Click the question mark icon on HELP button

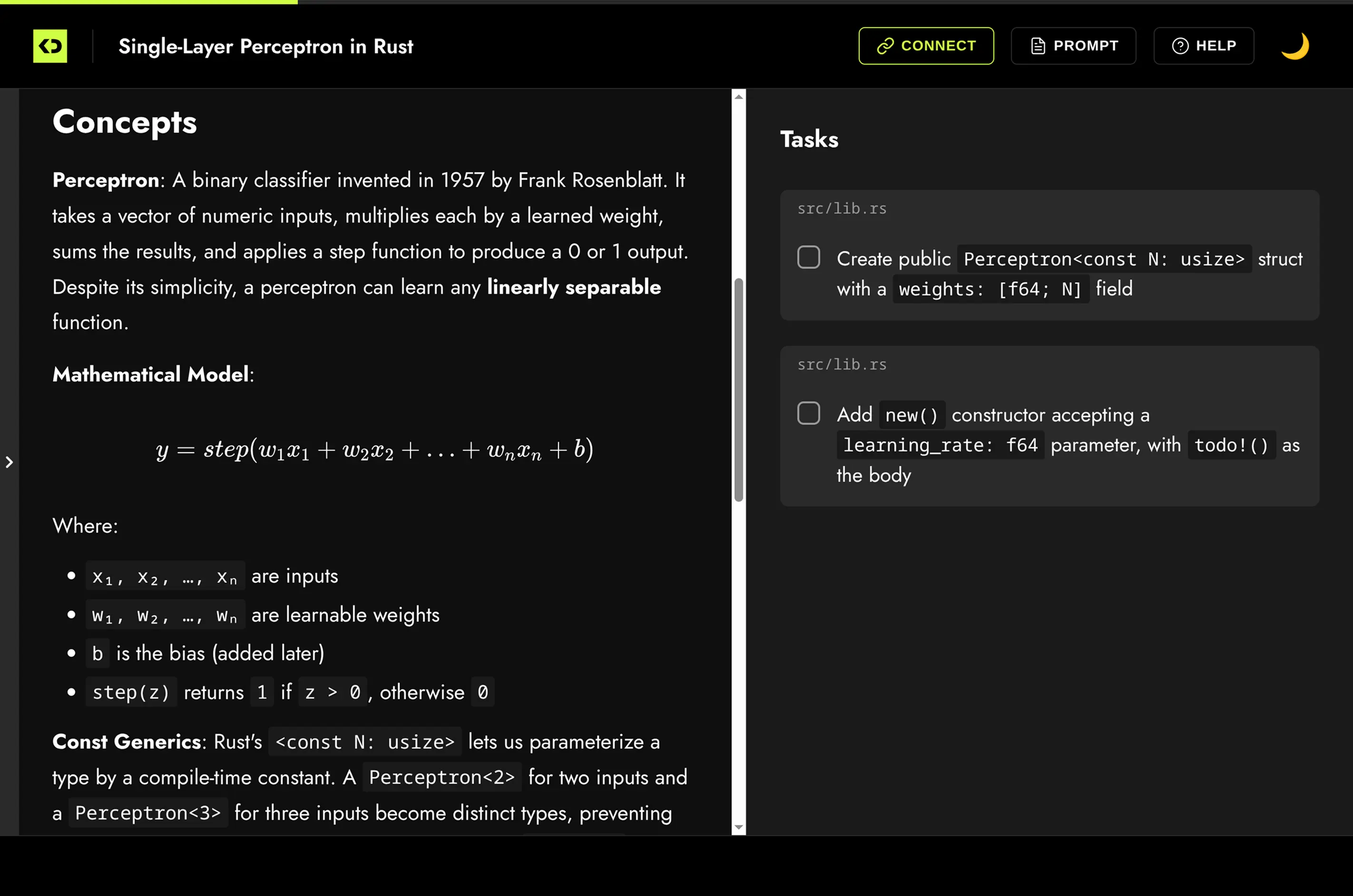1180,46
